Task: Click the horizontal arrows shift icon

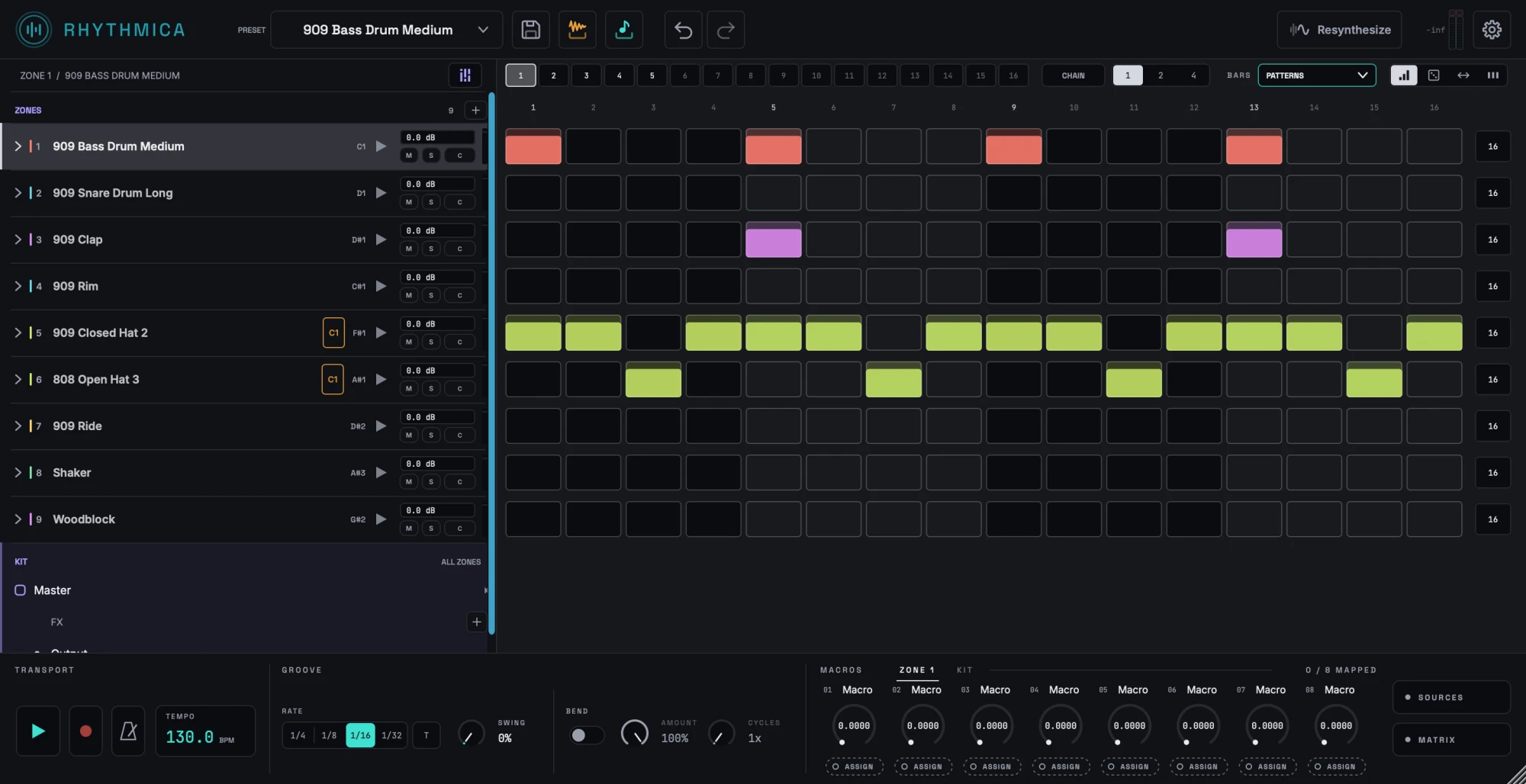Action: (1463, 76)
